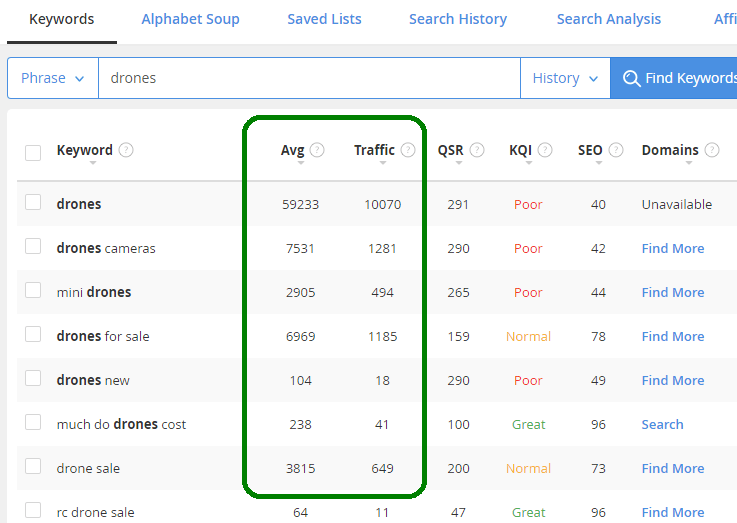Click the Domains column help icon
This screenshot has width=737, height=523.
712,150
